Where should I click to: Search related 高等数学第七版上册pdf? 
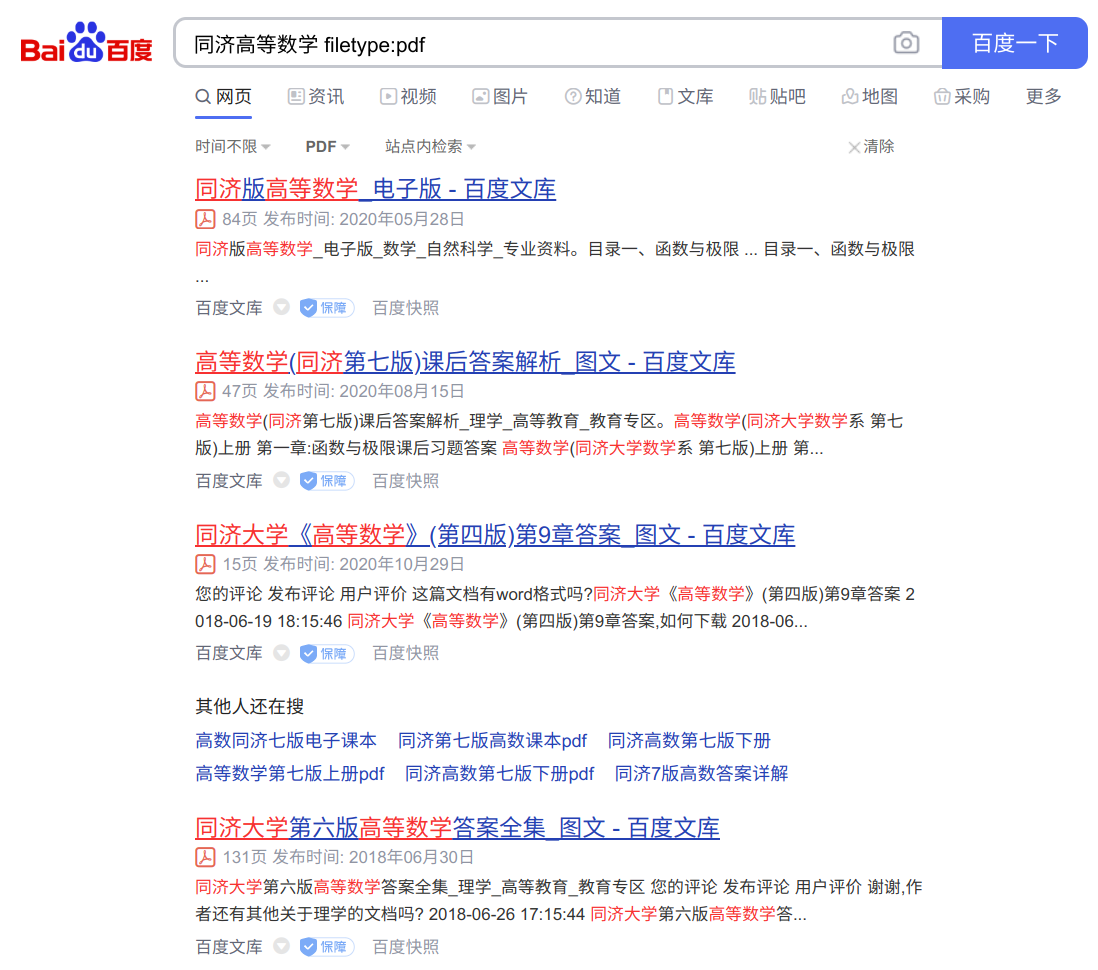290,773
